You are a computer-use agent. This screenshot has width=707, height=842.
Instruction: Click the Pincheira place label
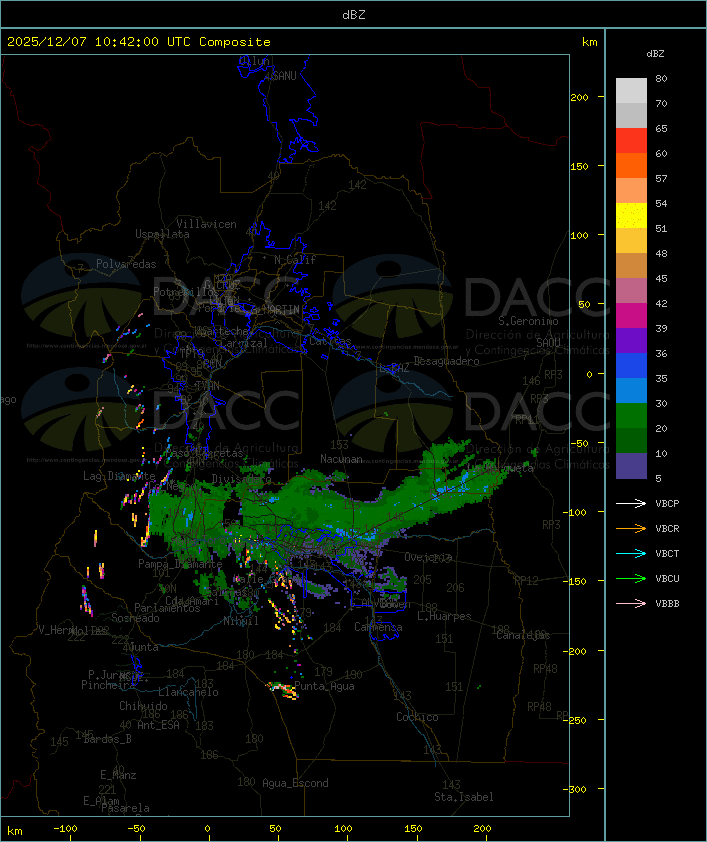[107, 685]
